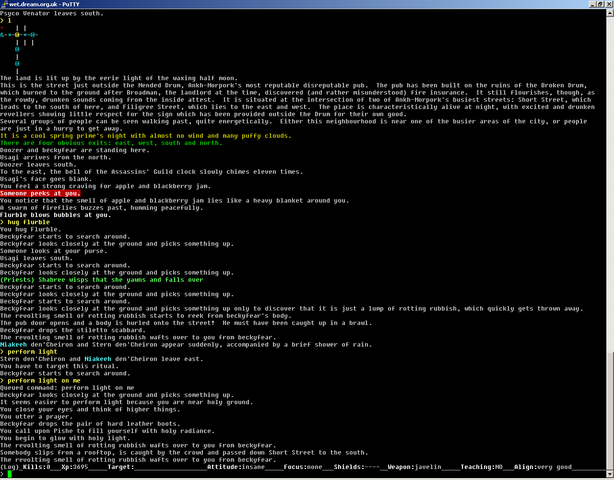This screenshot has width=614, height=480.
Task: Click 'Psyco Venator leaves south.' line
Action: tap(52, 13)
